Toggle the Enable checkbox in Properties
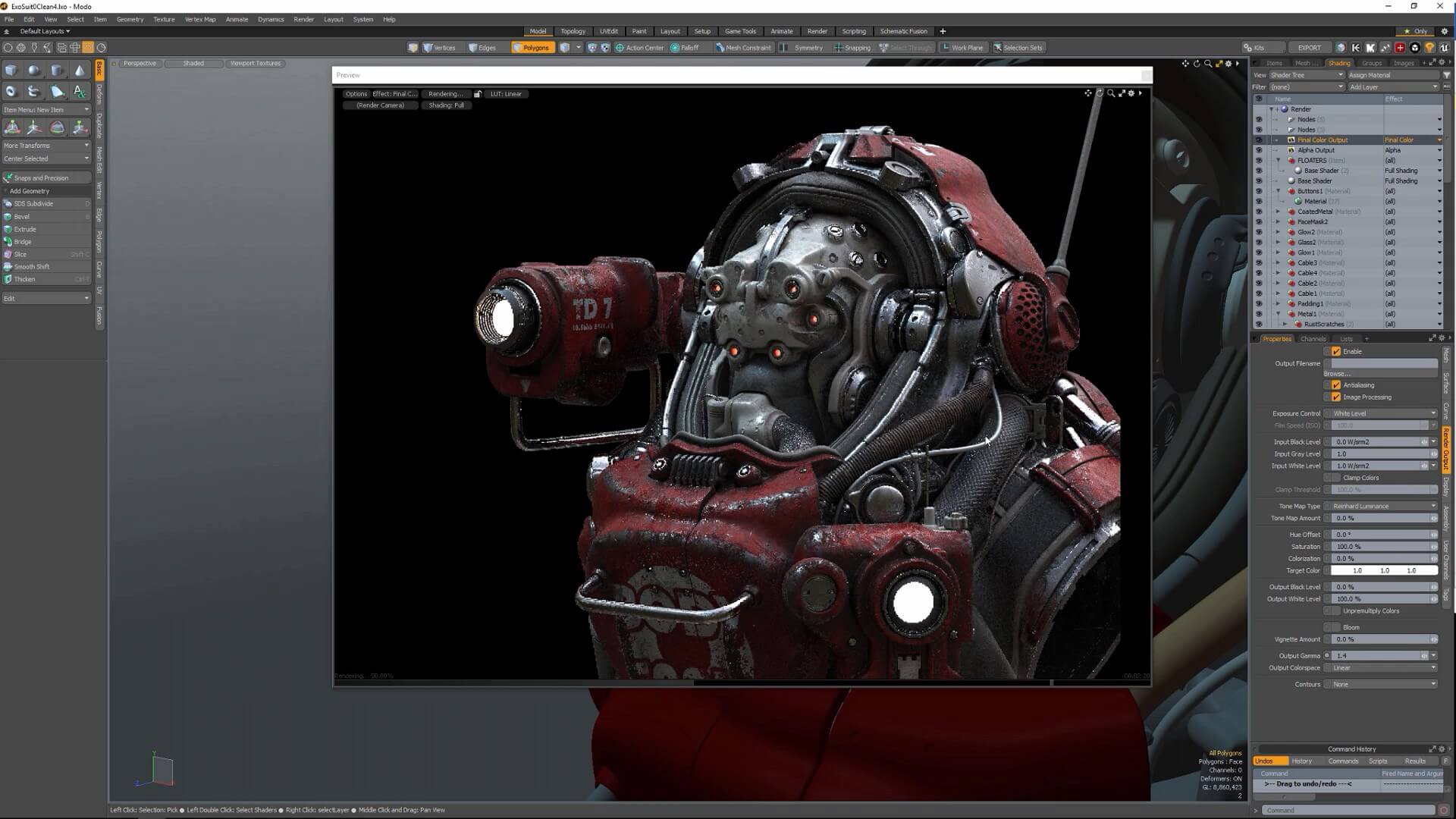1456x819 pixels. click(1336, 352)
